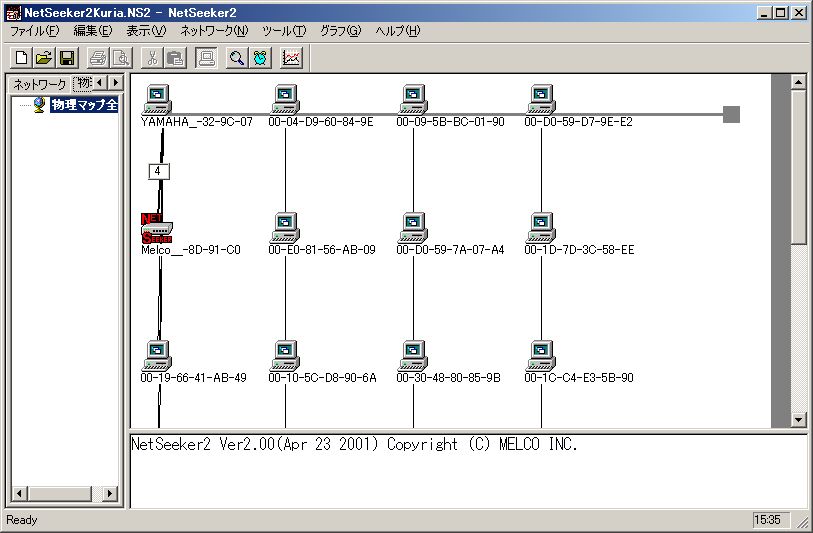The image size is (813, 533).
Task: Select the Melco NetSeeker device icon
Action: coord(157,228)
